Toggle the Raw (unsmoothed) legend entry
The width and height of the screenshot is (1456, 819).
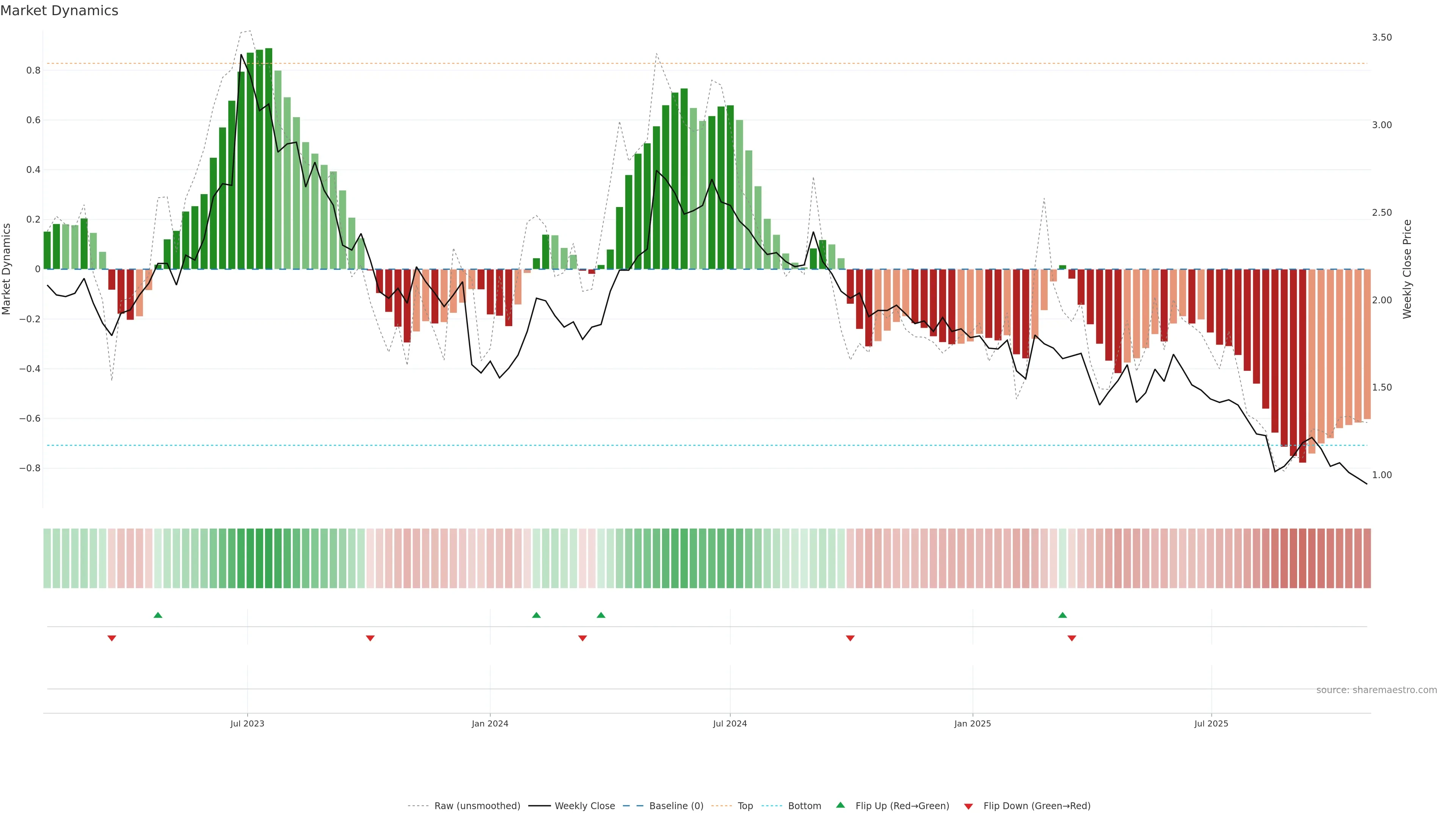477,806
